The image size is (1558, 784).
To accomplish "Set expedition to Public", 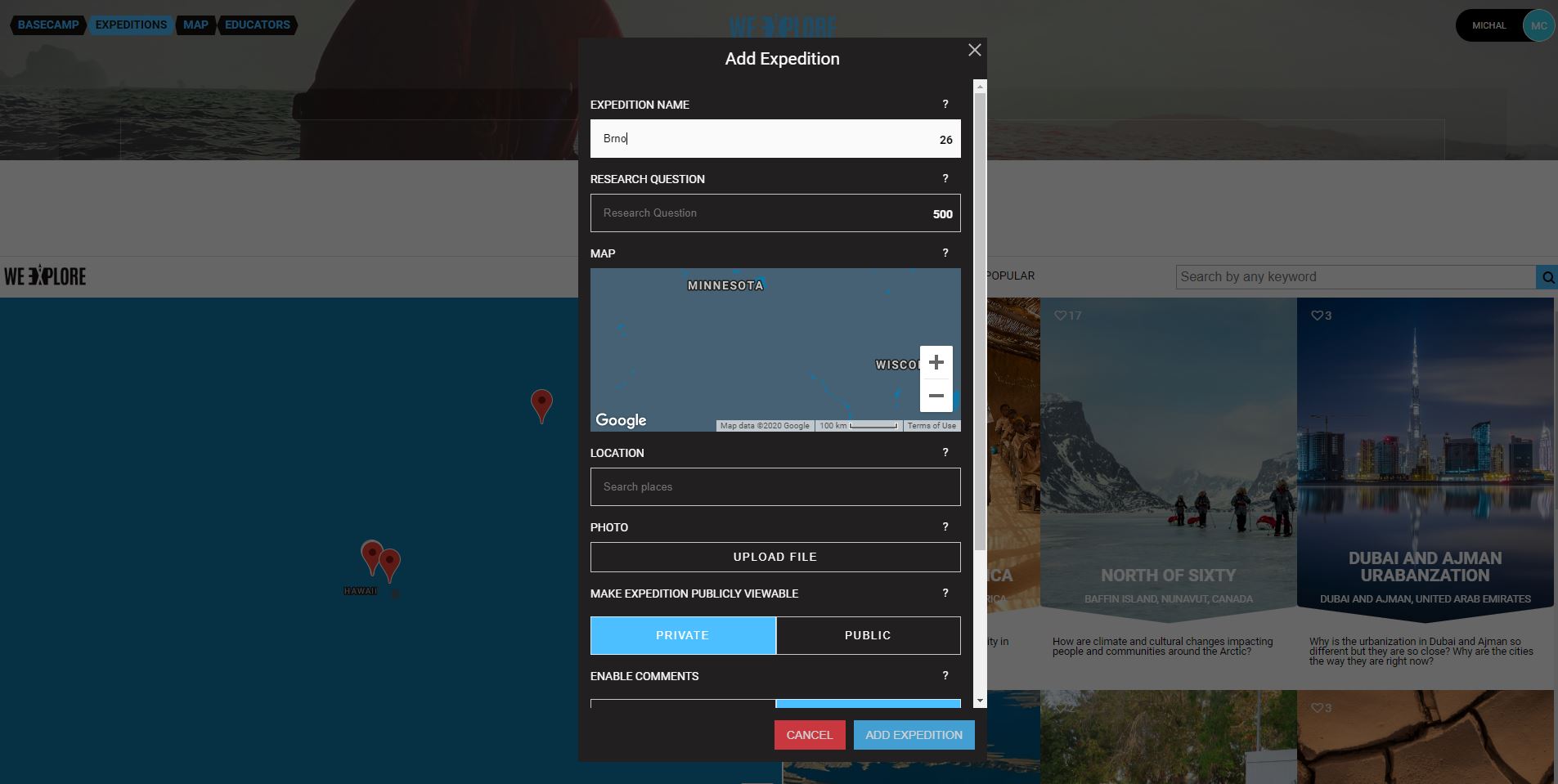I will point(868,635).
